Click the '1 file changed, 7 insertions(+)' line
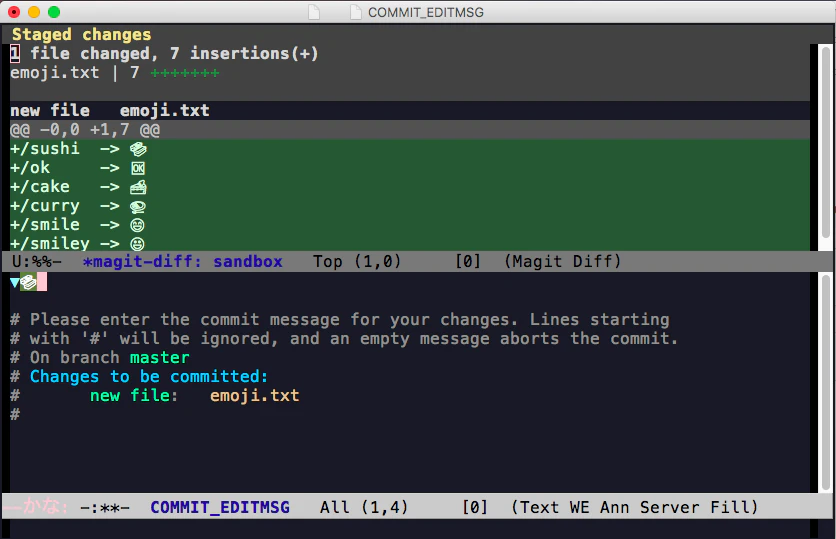Viewport: 836px width, 539px height. (164, 53)
